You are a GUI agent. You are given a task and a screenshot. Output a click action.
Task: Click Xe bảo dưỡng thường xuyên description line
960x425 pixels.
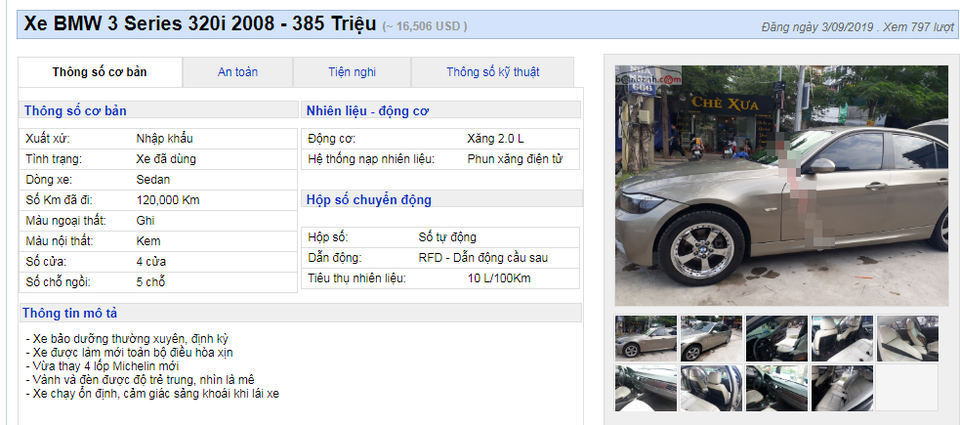click(x=127, y=339)
